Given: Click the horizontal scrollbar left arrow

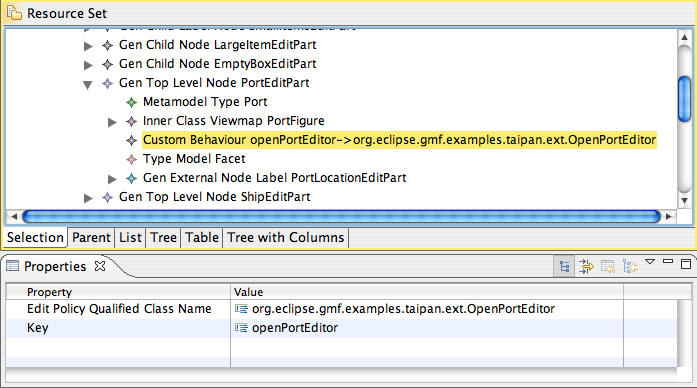Looking at the screenshot, I should coord(14,216).
